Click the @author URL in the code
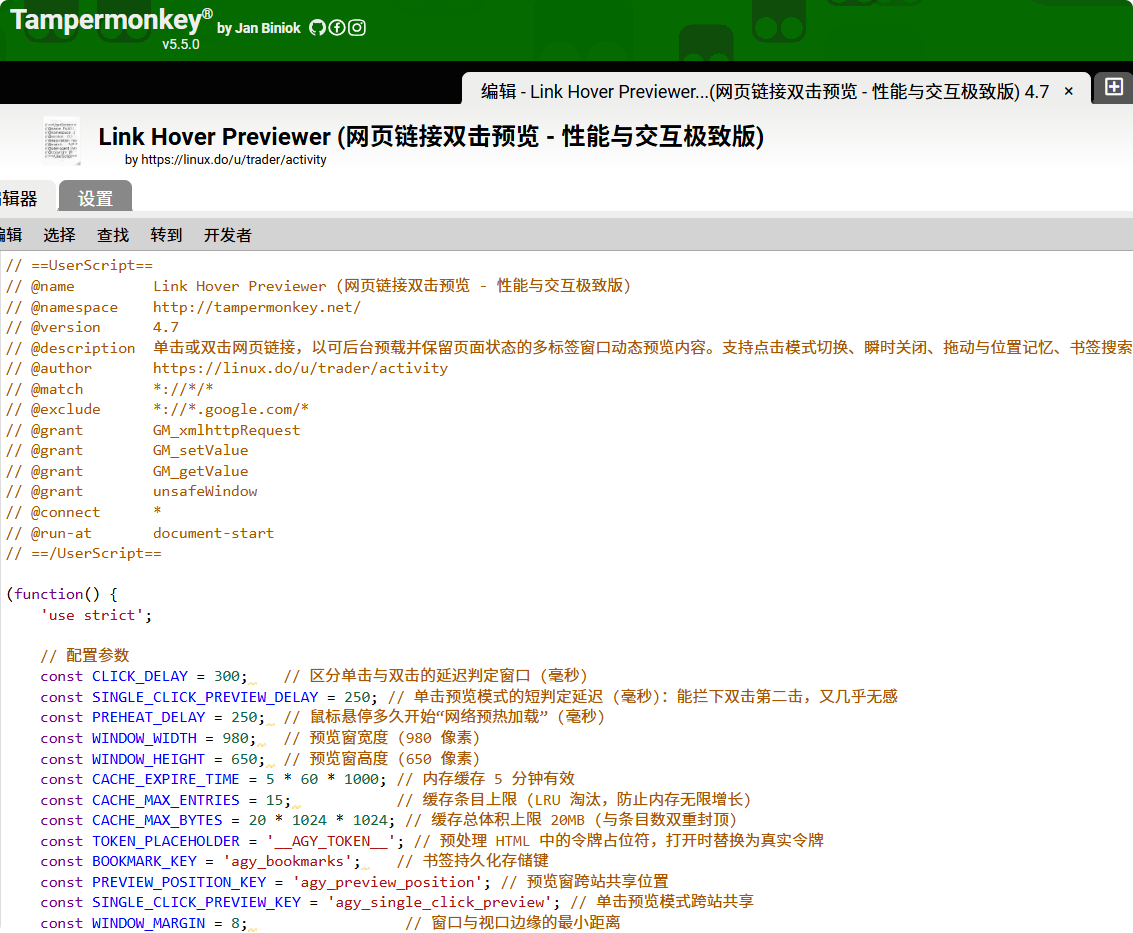The height and width of the screenshot is (933, 1133). [300, 368]
